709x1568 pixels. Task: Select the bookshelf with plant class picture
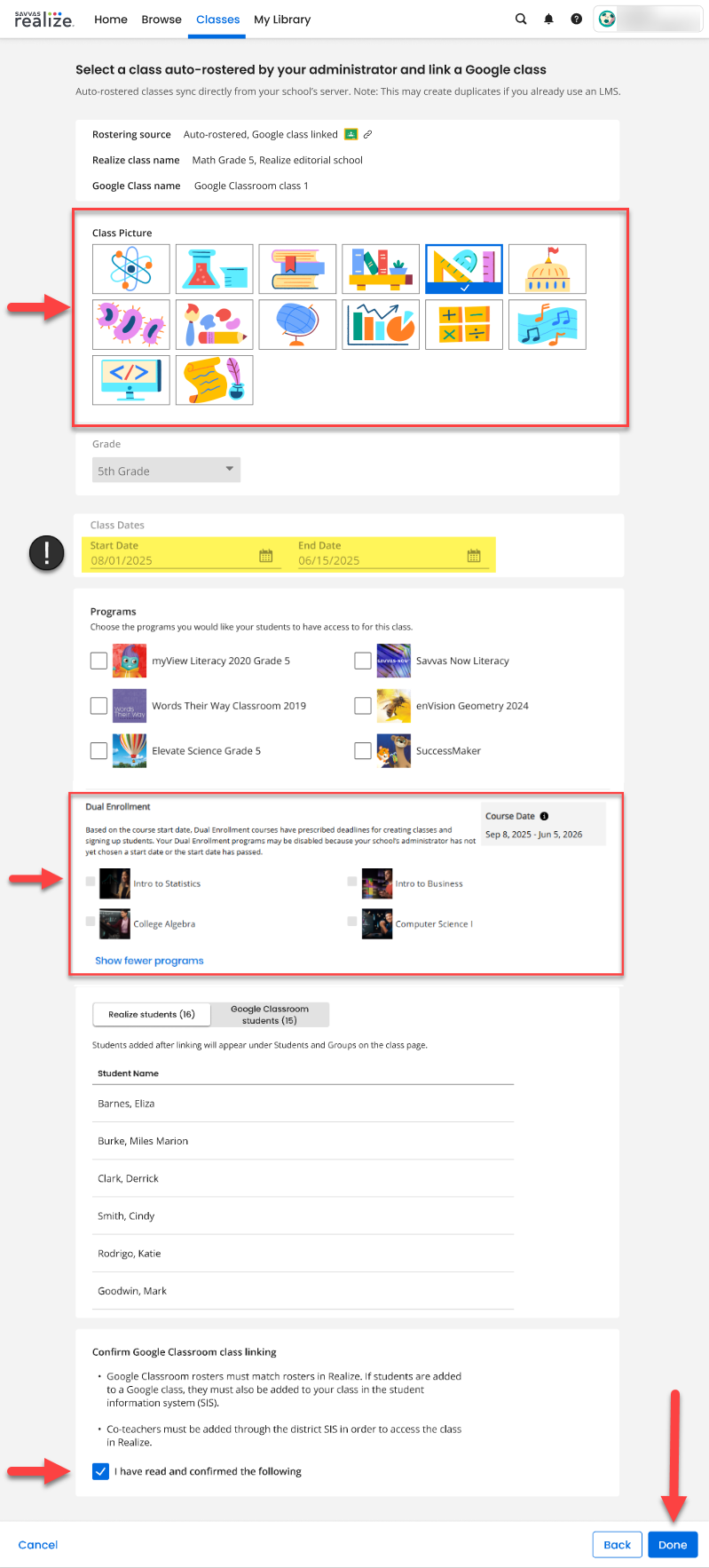click(x=381, y=269)
